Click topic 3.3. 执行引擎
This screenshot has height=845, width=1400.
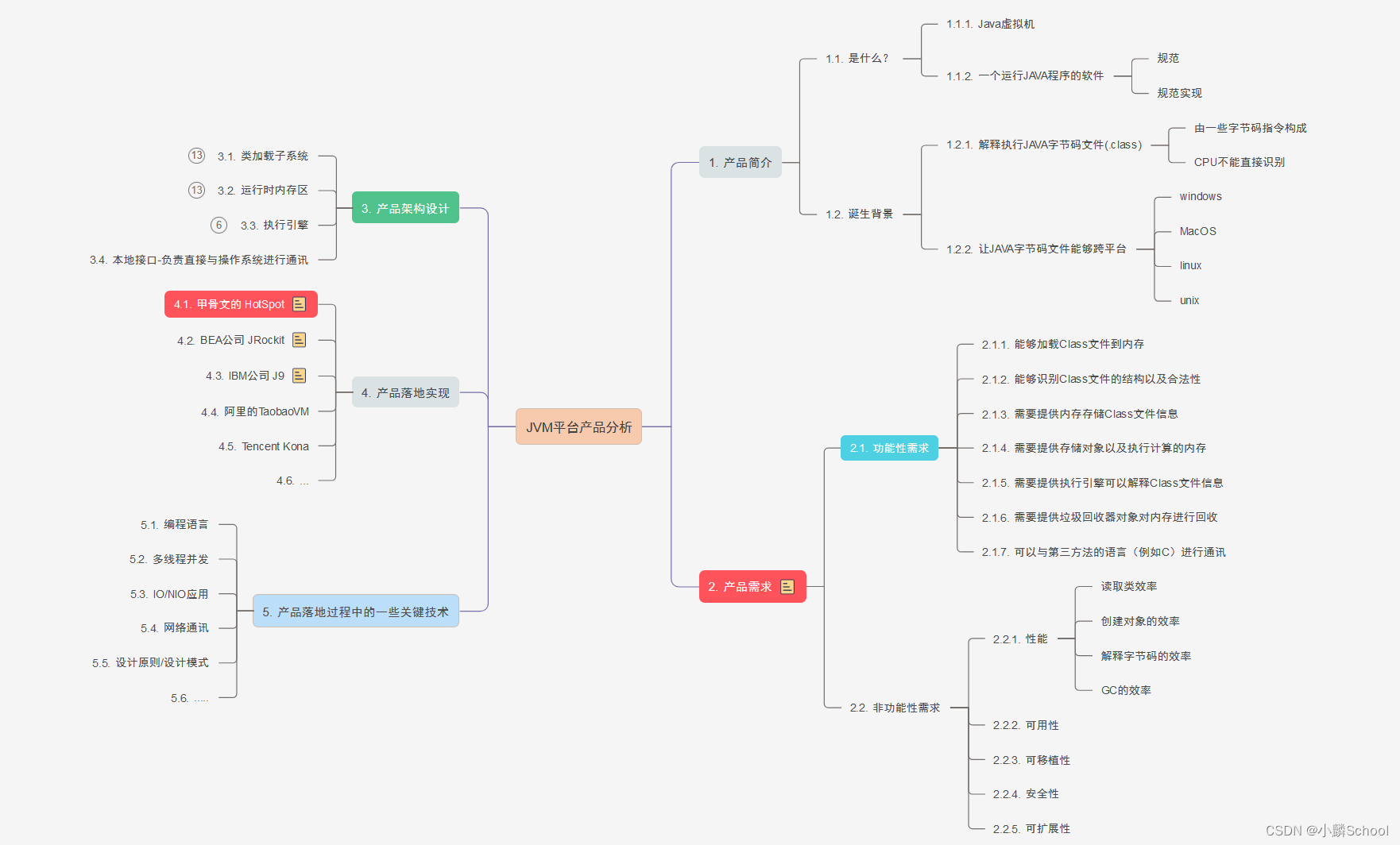pyautogui.click(x=274, y=226)
